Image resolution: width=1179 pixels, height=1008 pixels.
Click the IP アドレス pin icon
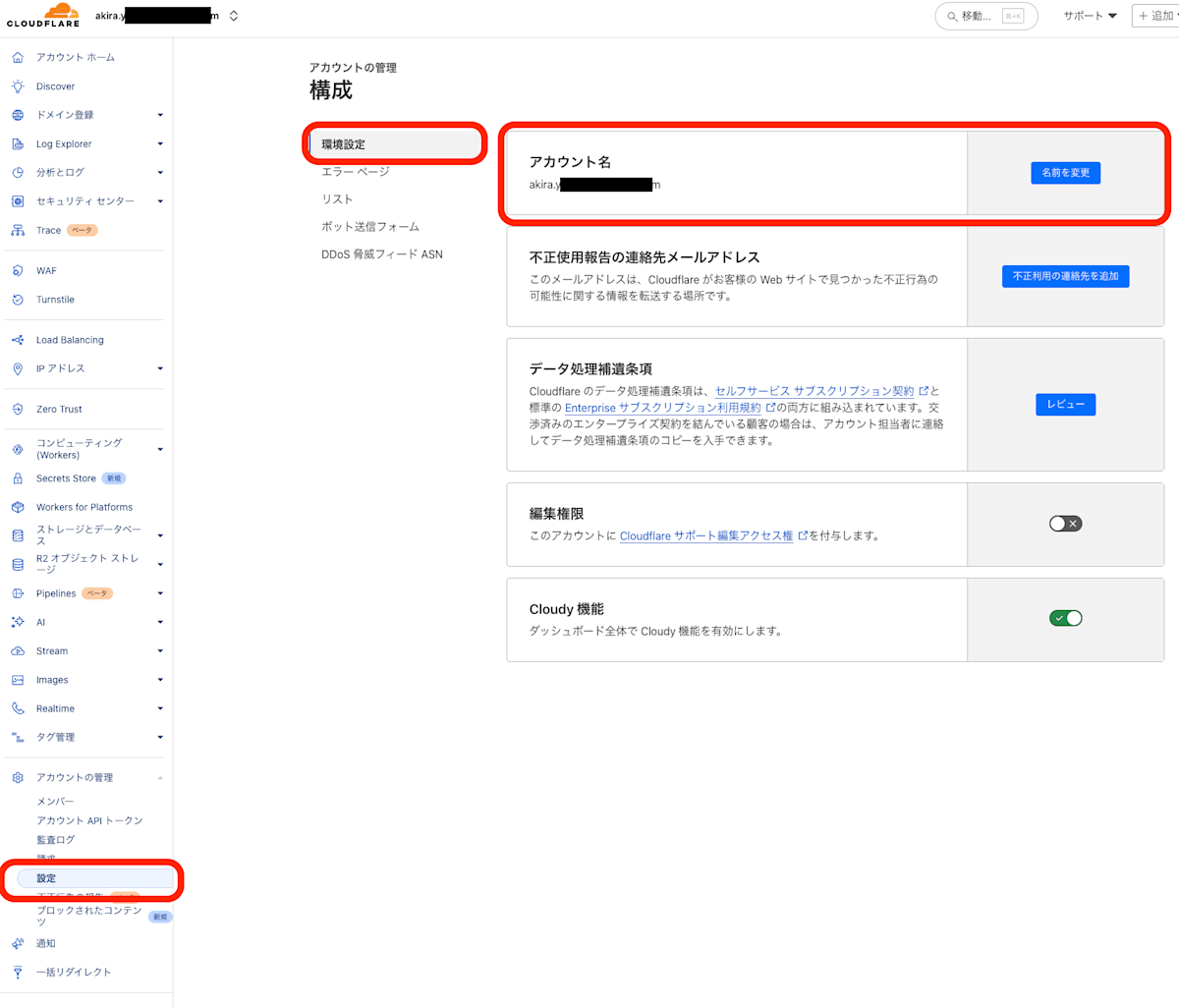[x=18, y=368]
